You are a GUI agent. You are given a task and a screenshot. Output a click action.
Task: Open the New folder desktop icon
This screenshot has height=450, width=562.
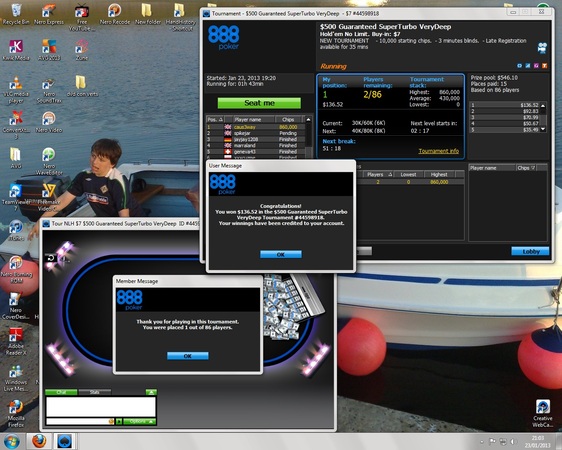[148, 14]
